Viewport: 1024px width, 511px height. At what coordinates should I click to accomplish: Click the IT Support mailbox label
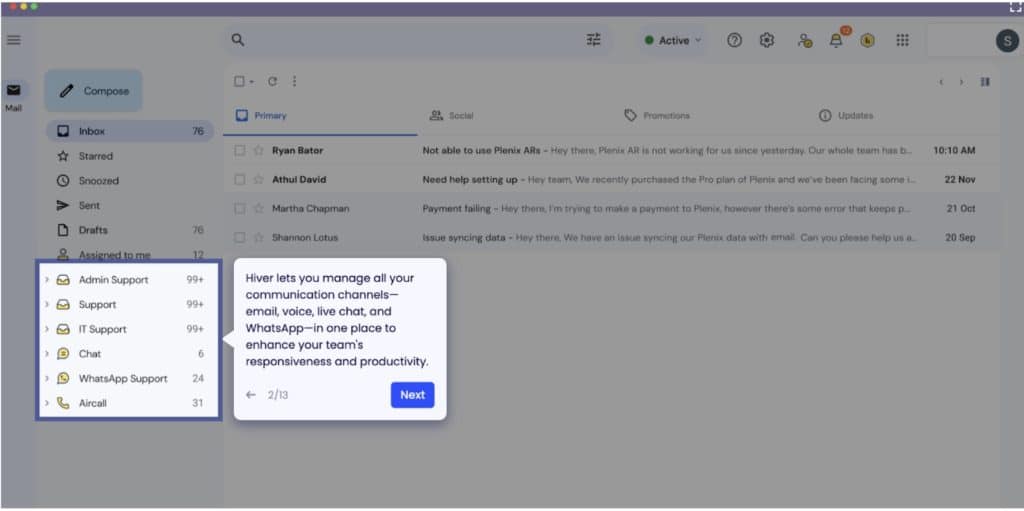pos(103,329)
